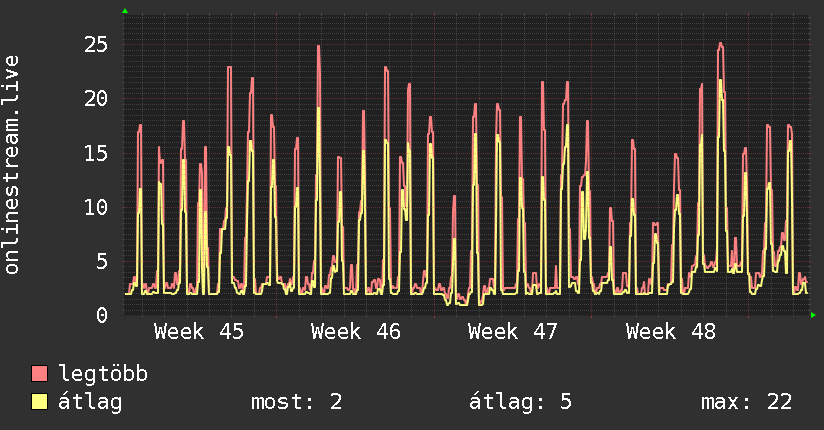Click the 'max: 22' maximum value

click(746, 402)
